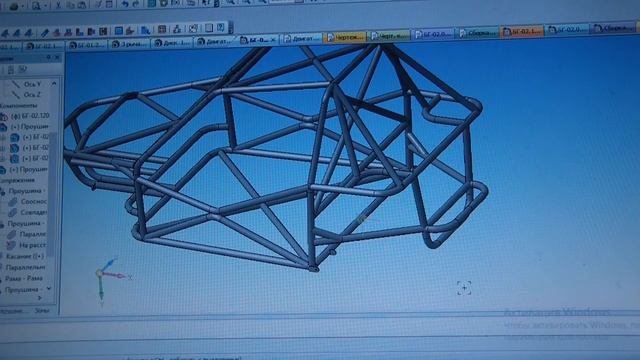Switch to the 'Двигат' drawing tab

point(303,39)
